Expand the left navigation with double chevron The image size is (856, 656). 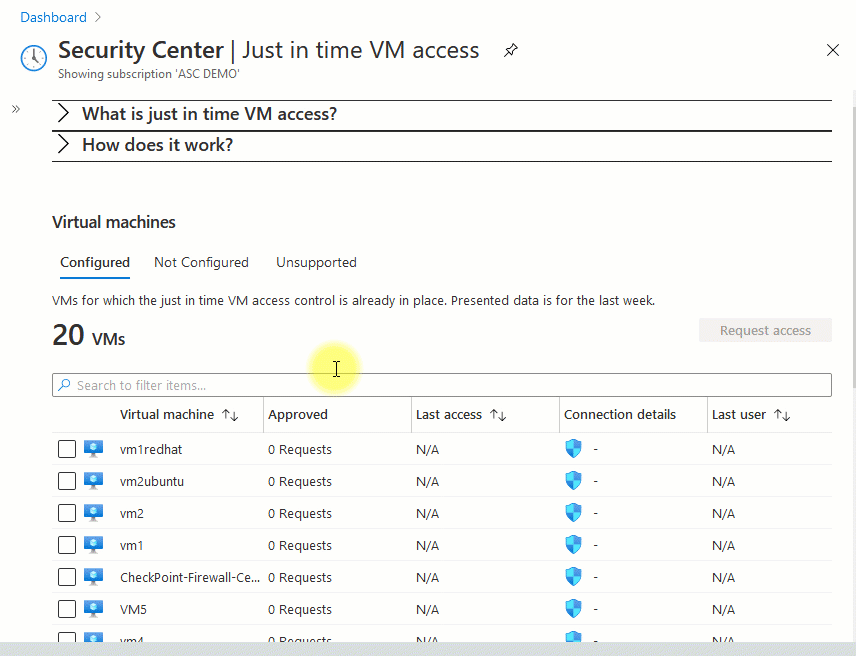pos(16,109)
